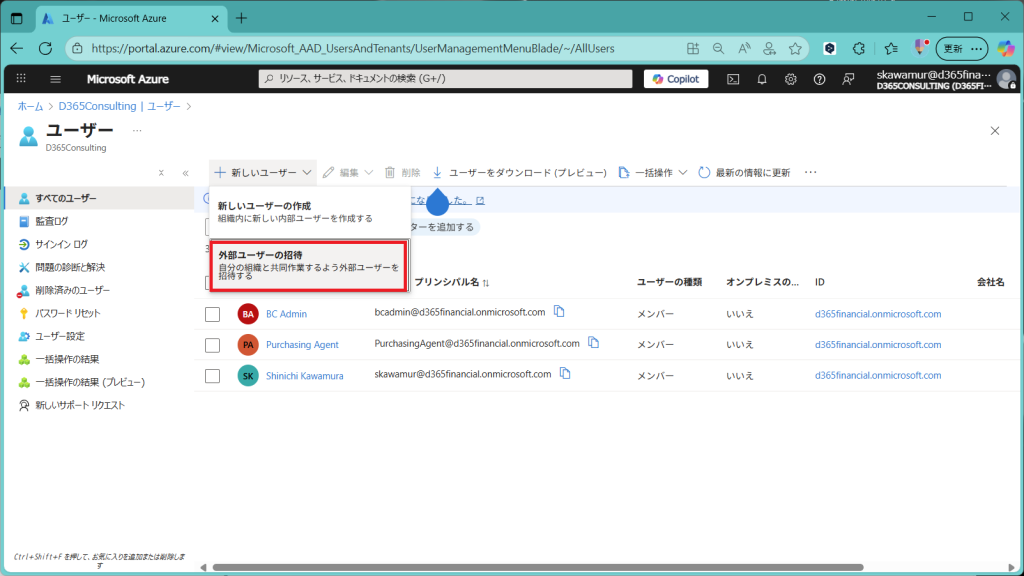The image size is (1024, 576).
Task: Click the horizontal scrollbar at the bottom
Action: (600, 567)
